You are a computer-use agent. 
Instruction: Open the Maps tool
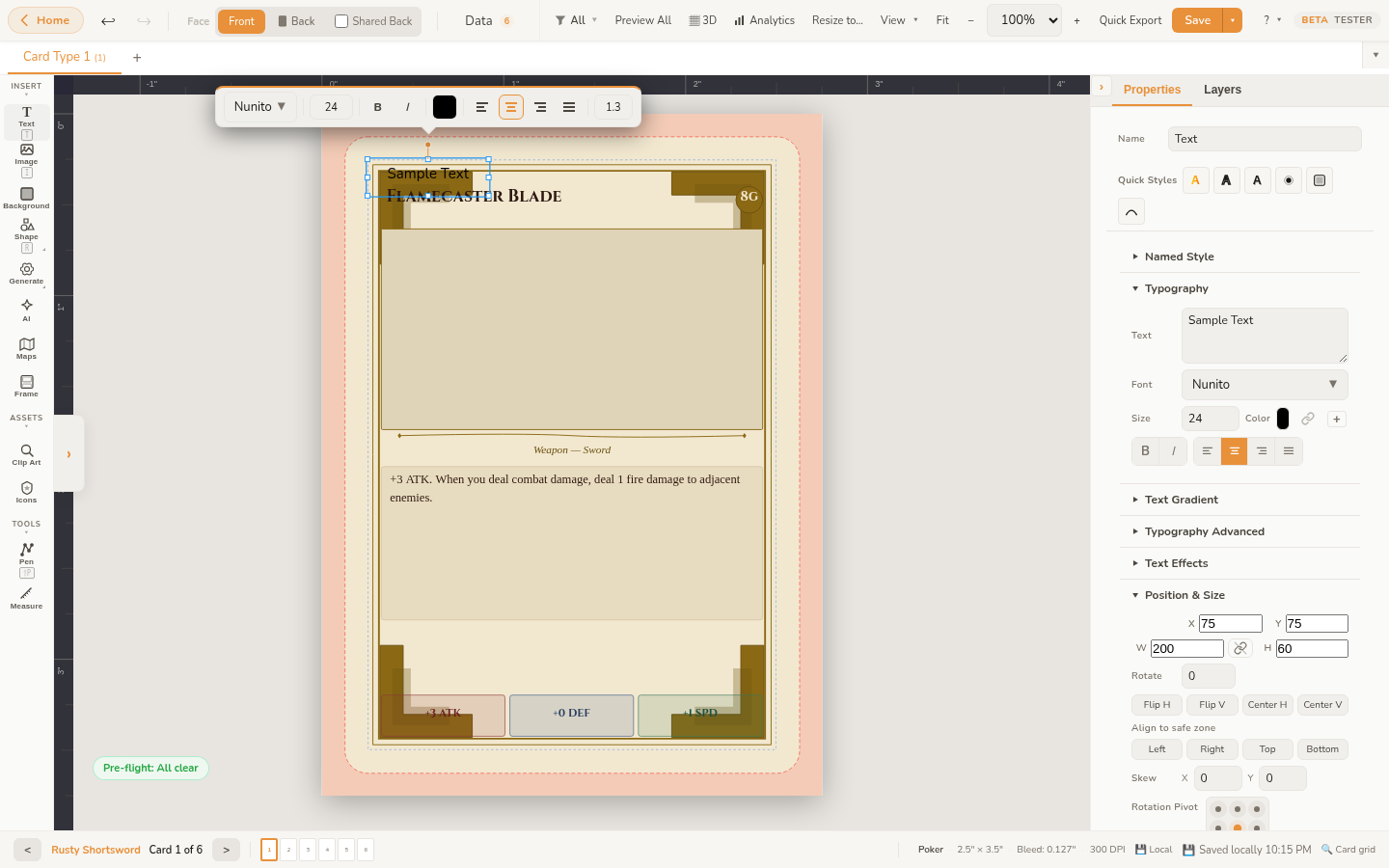[x=26, y=348]
